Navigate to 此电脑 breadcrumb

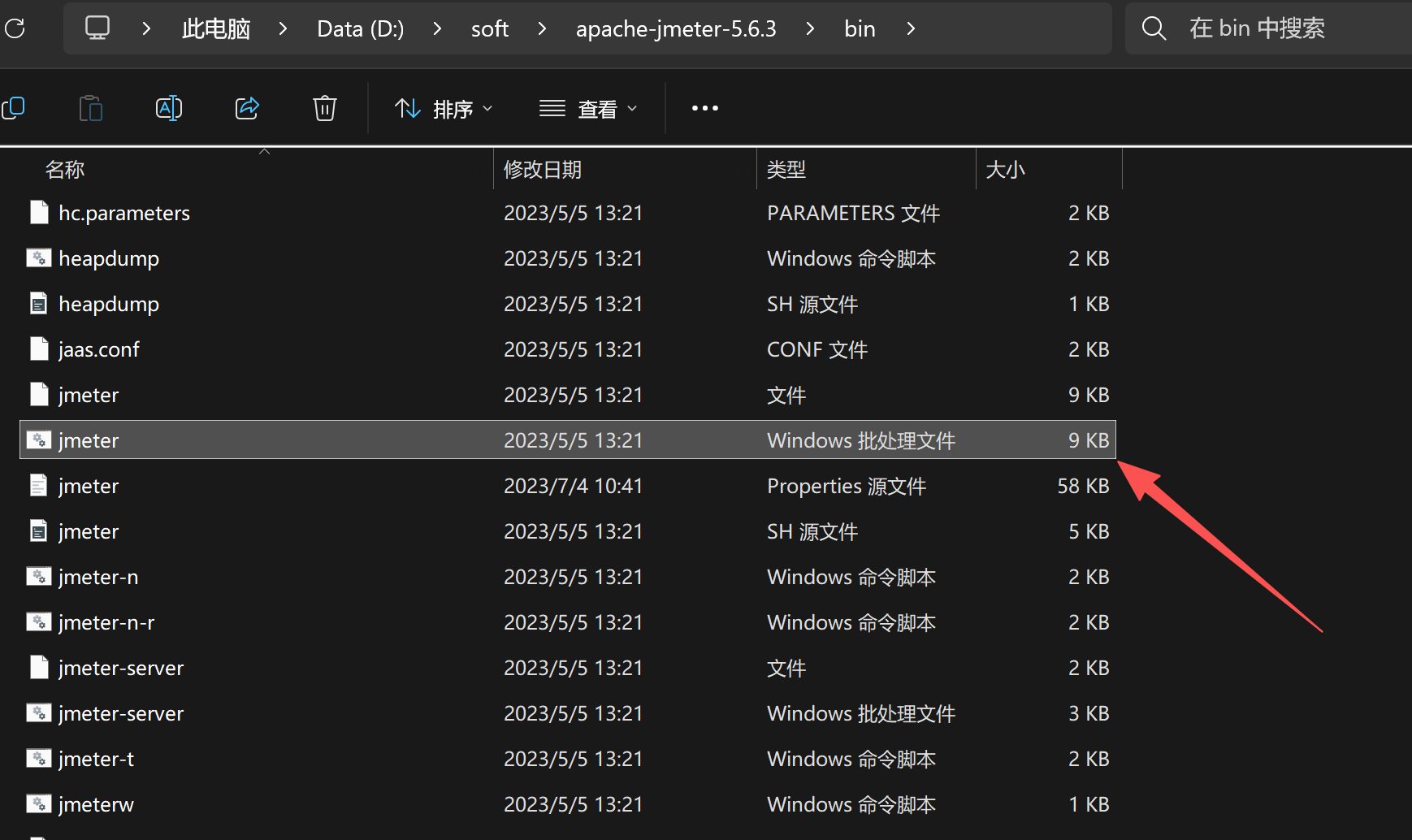(216, 29)
